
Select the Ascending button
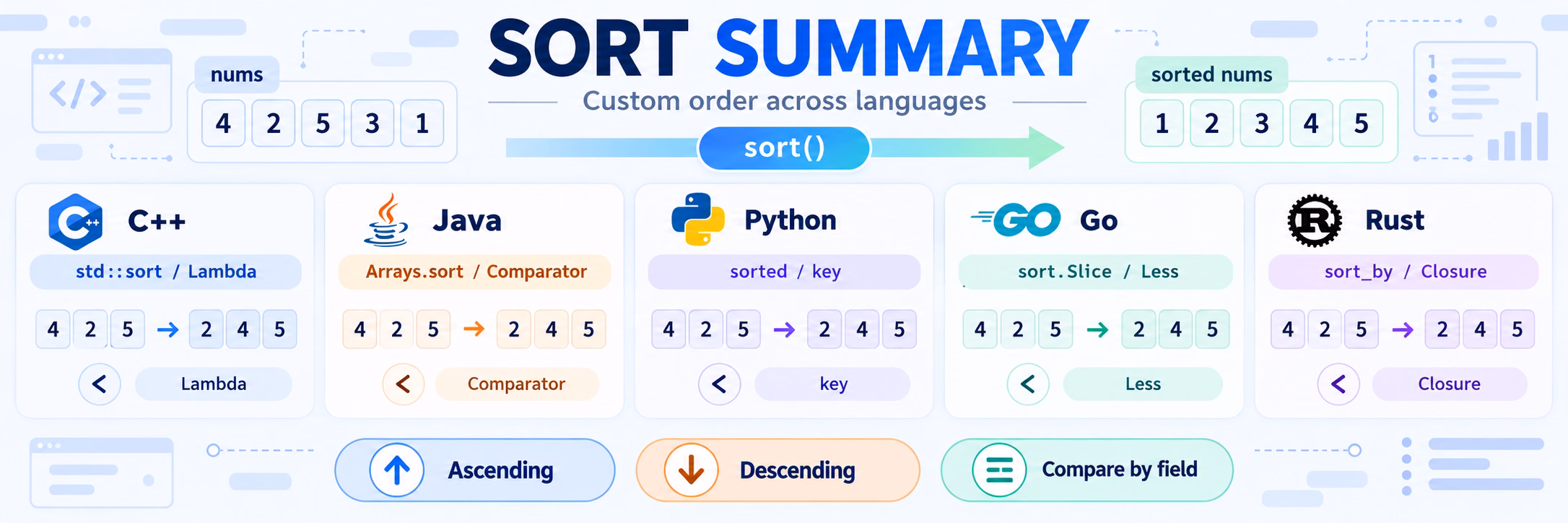475,470
